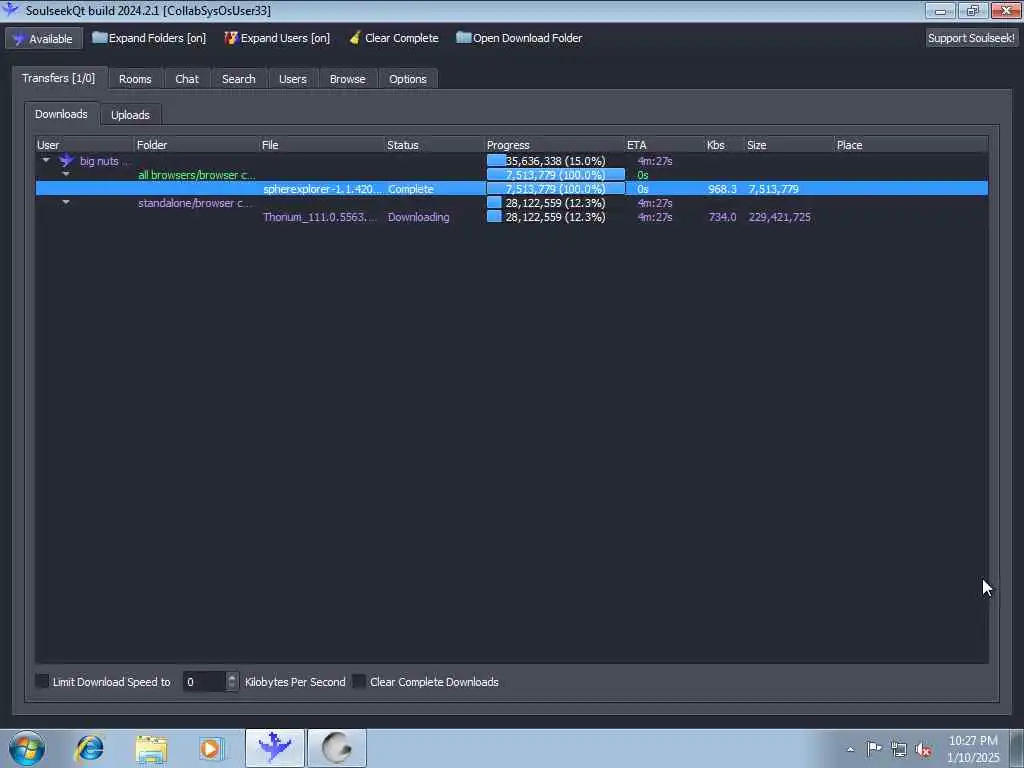Click the Complete status cell
Screen dimensions: 1024x768
[411, 189]
